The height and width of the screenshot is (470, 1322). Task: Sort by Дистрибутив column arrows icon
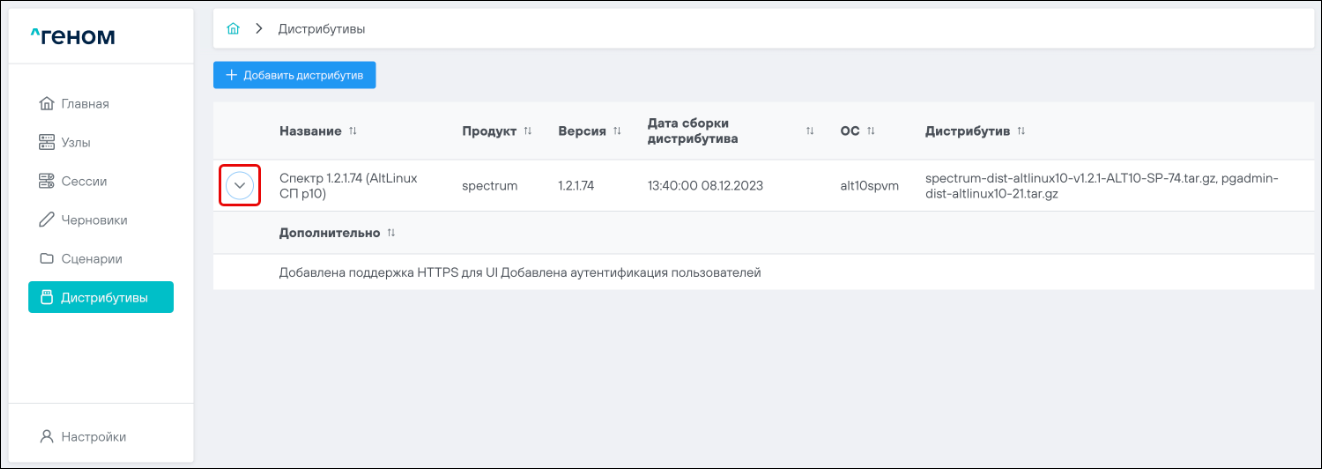point(1021,132)
